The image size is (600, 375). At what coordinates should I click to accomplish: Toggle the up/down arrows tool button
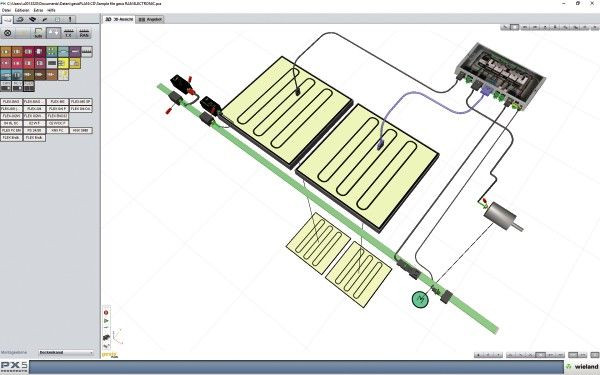(54, 33)
